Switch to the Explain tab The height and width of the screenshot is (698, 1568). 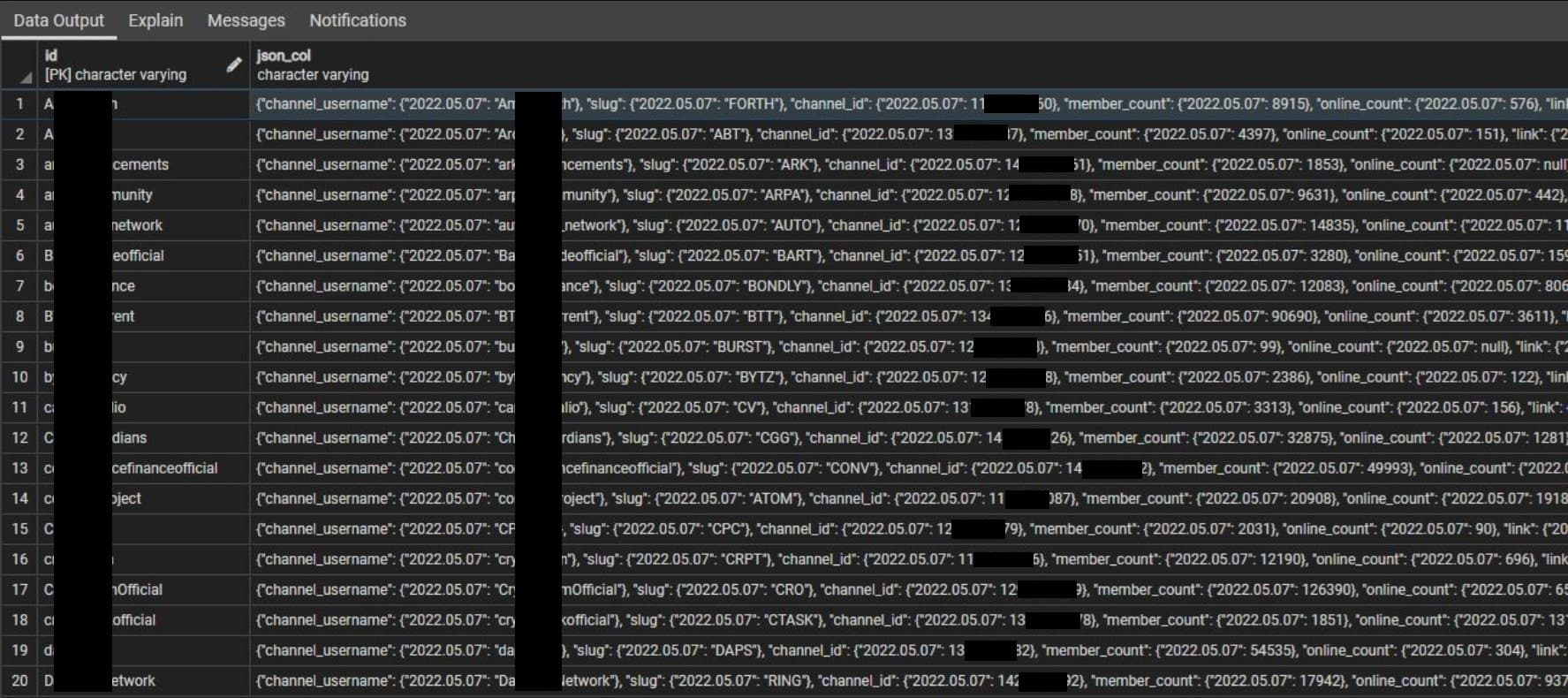tap(155, 20)
